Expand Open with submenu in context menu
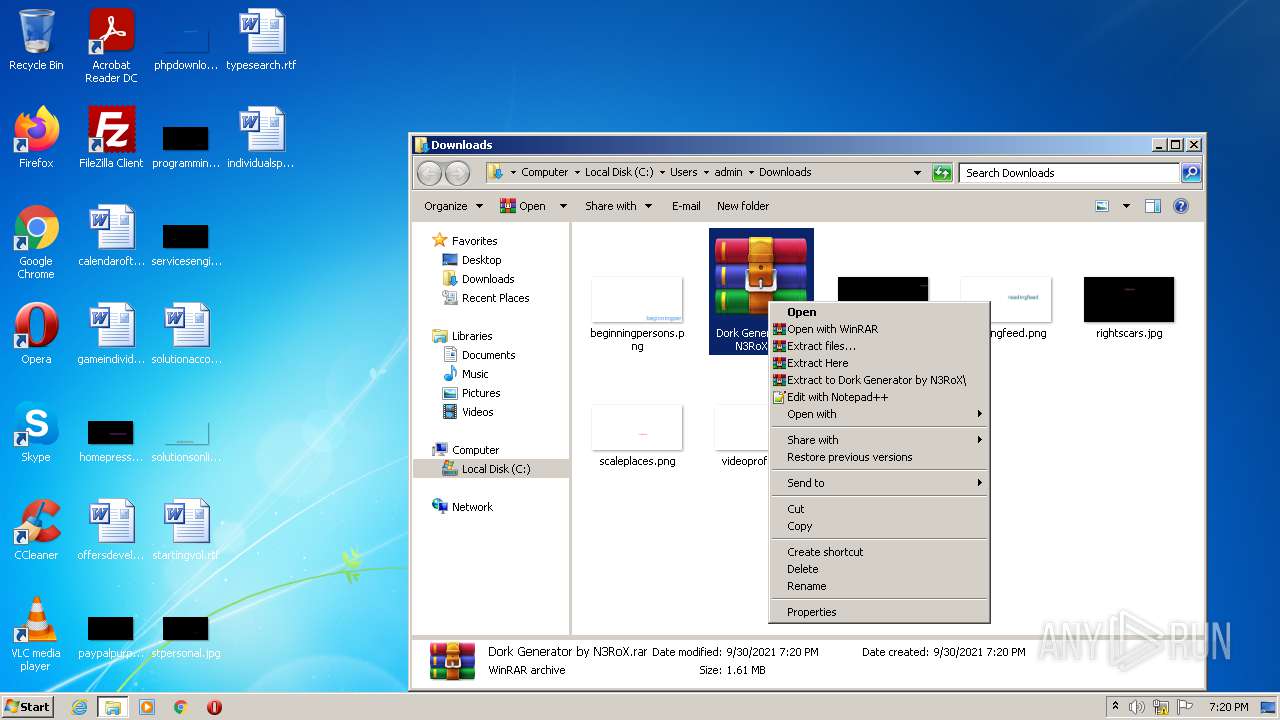 click(879, 414)
